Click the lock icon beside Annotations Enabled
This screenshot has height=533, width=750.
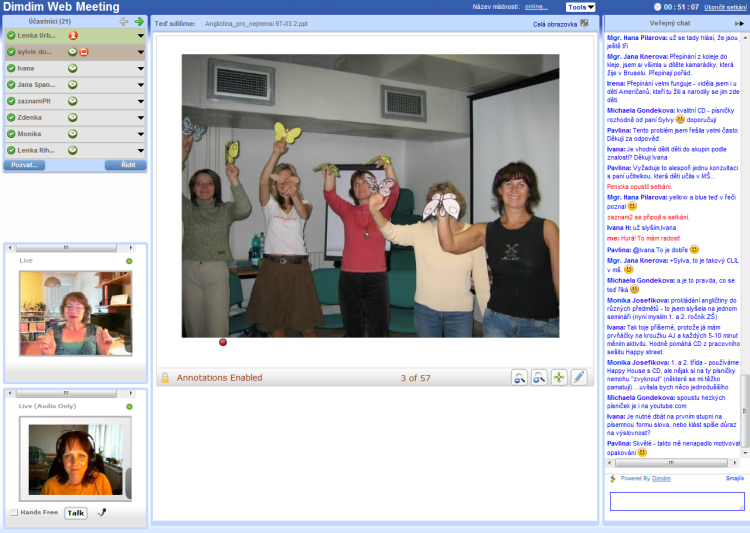[x=165, y=378]
